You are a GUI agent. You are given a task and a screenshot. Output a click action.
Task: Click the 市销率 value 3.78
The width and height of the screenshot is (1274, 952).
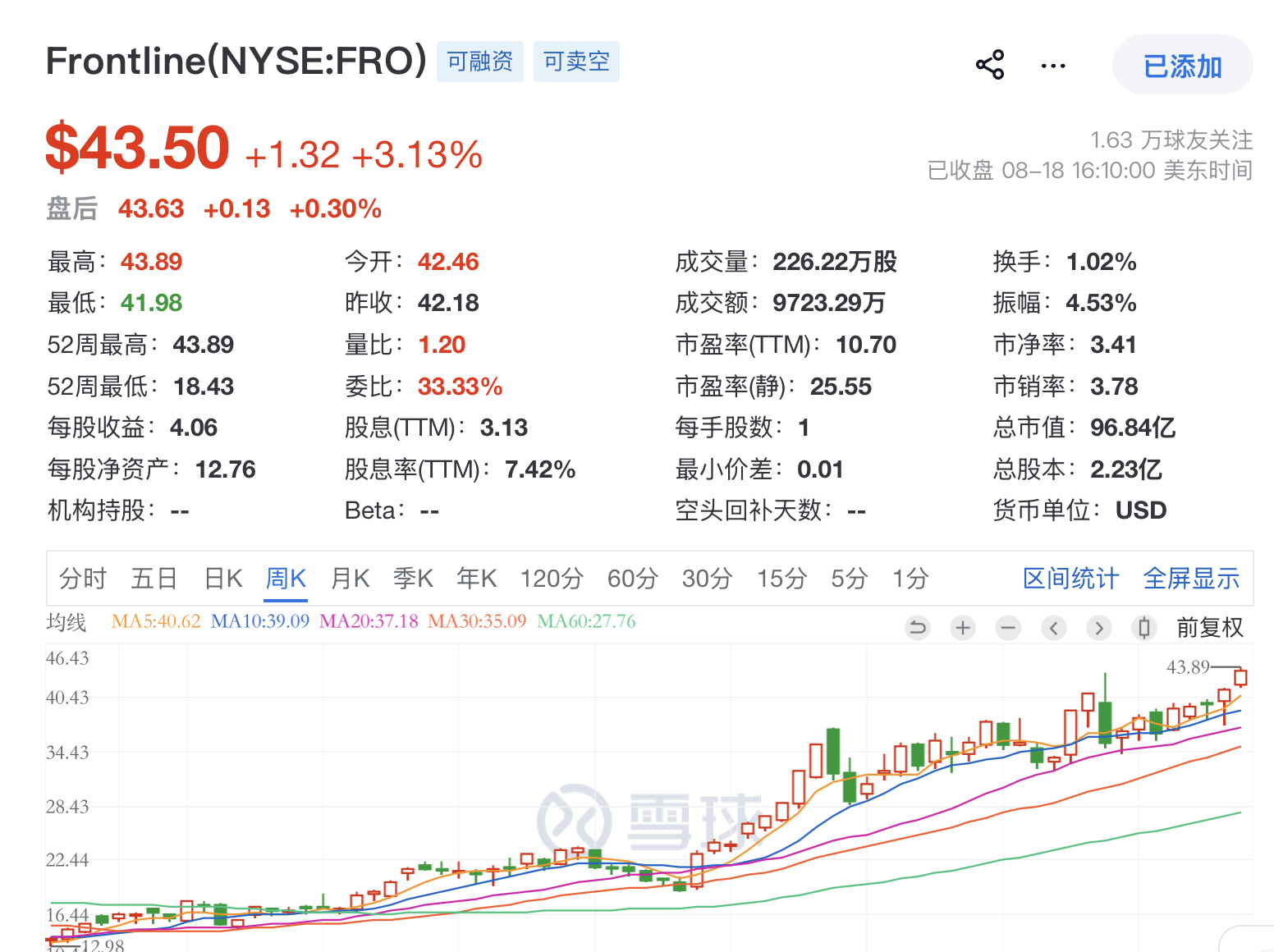(1114, 387)
